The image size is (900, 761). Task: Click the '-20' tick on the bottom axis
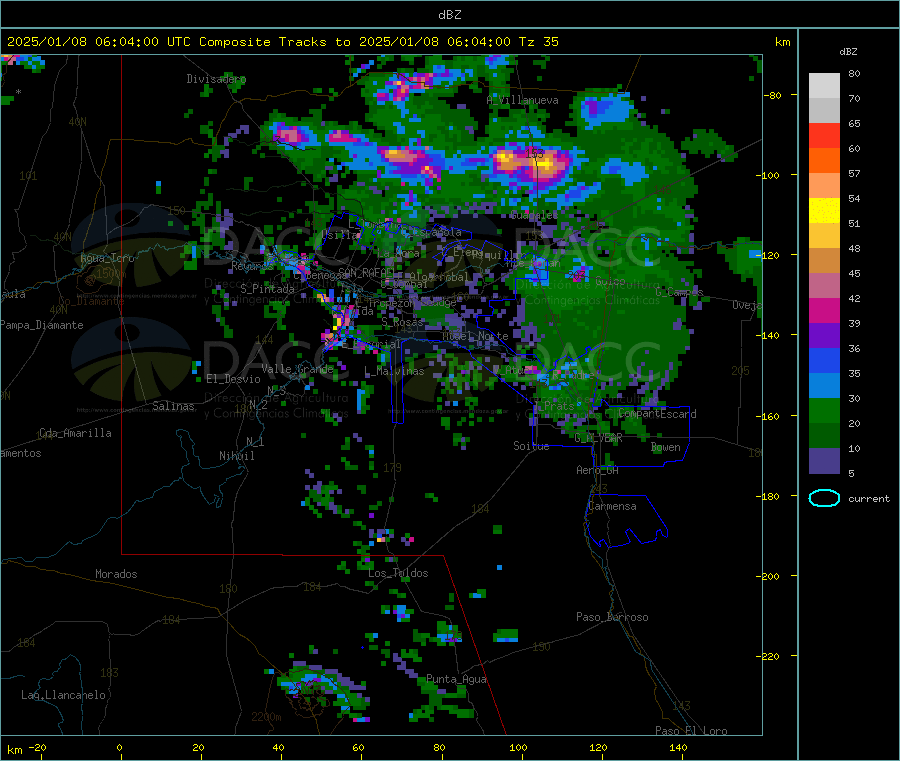(37, 747)
